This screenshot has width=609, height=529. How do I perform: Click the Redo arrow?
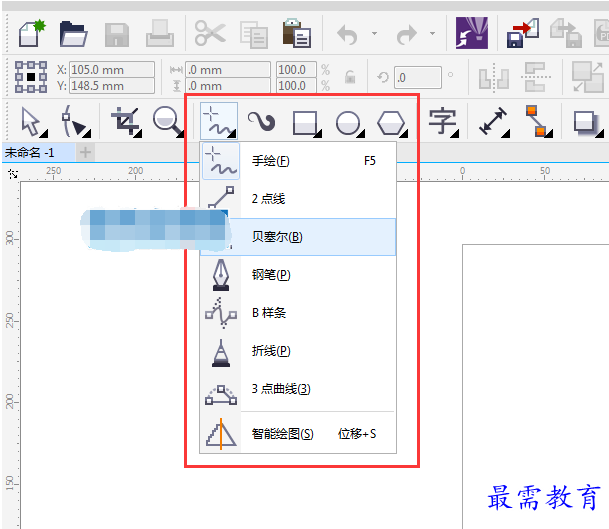click(x=407, y=35)
